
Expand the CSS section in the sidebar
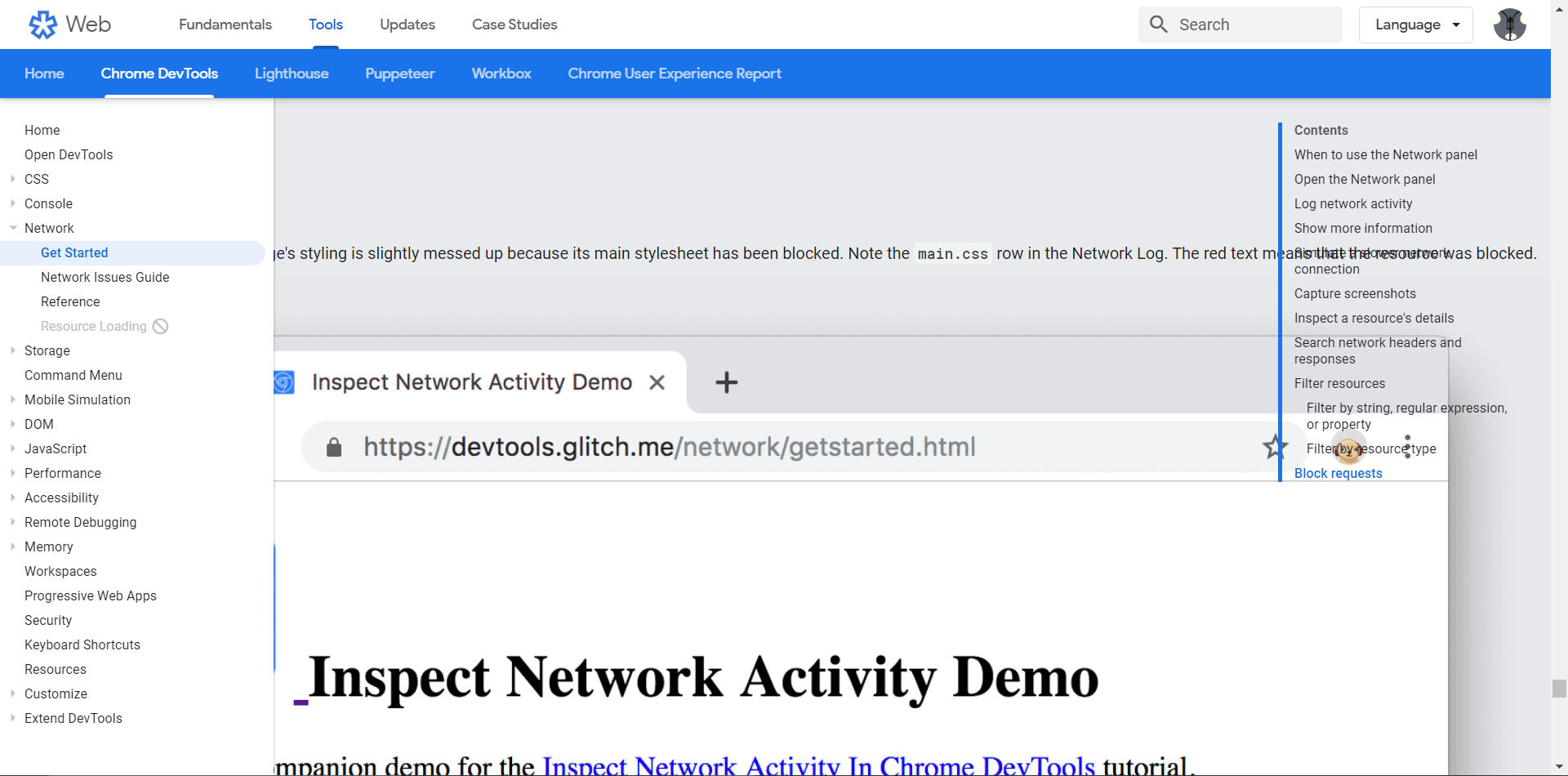11,179
